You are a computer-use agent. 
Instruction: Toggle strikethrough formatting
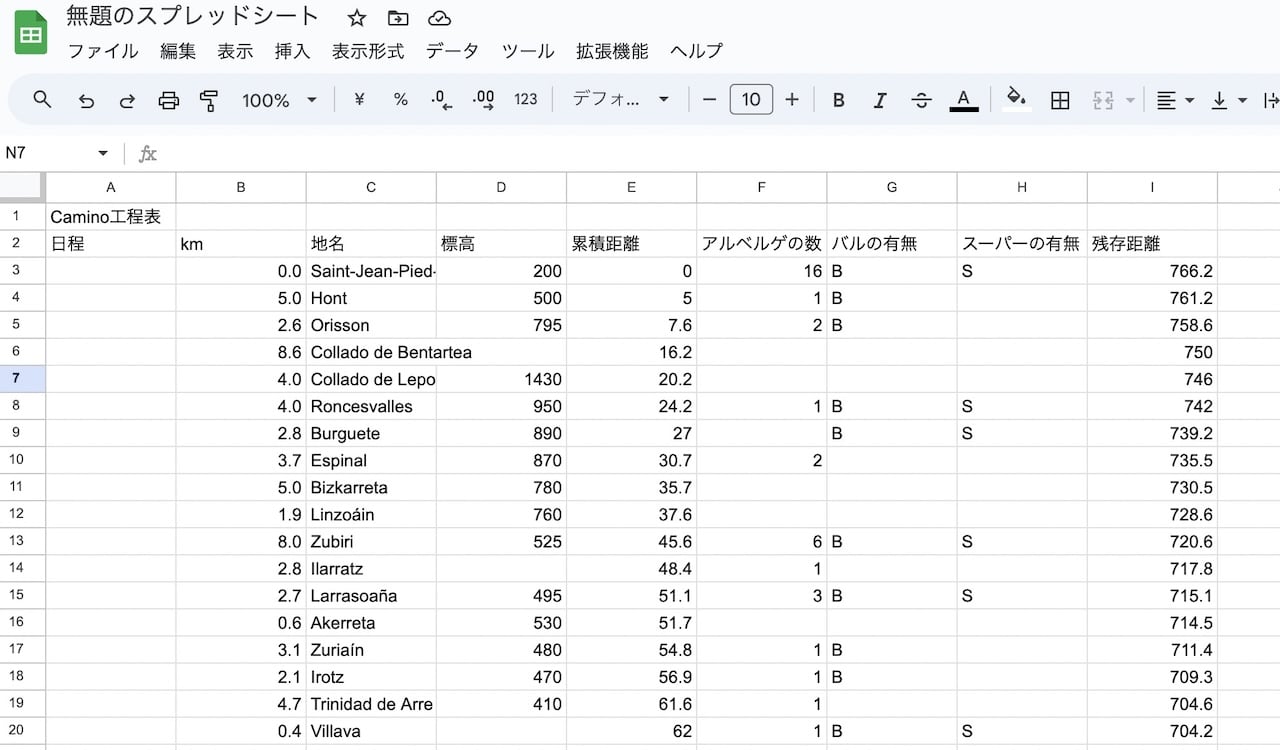pyautogui.click(x=922, y=100)
